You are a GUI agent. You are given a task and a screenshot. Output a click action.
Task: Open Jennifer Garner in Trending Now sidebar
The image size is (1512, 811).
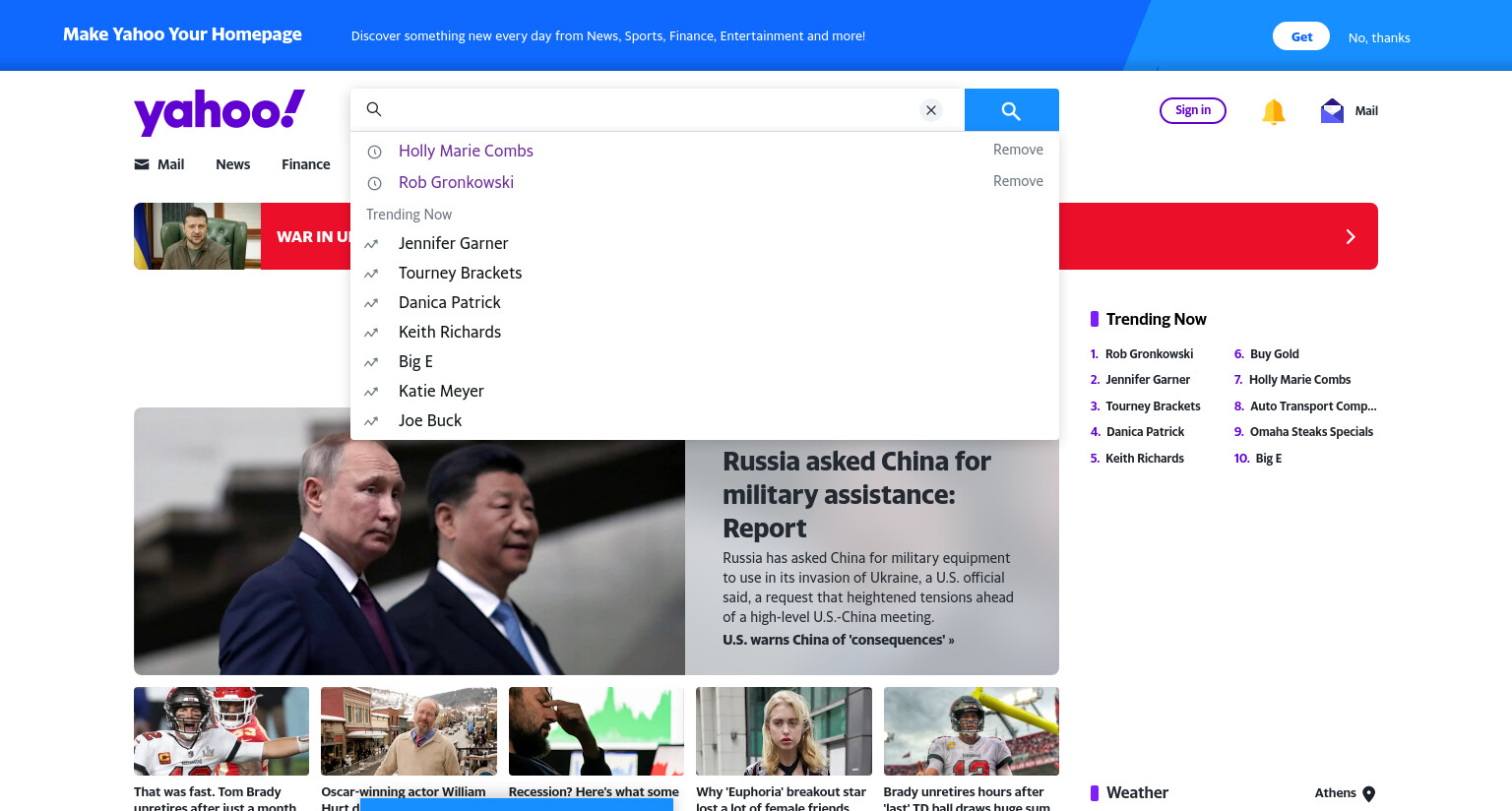pyautogui.click(x=1148, y=380)
